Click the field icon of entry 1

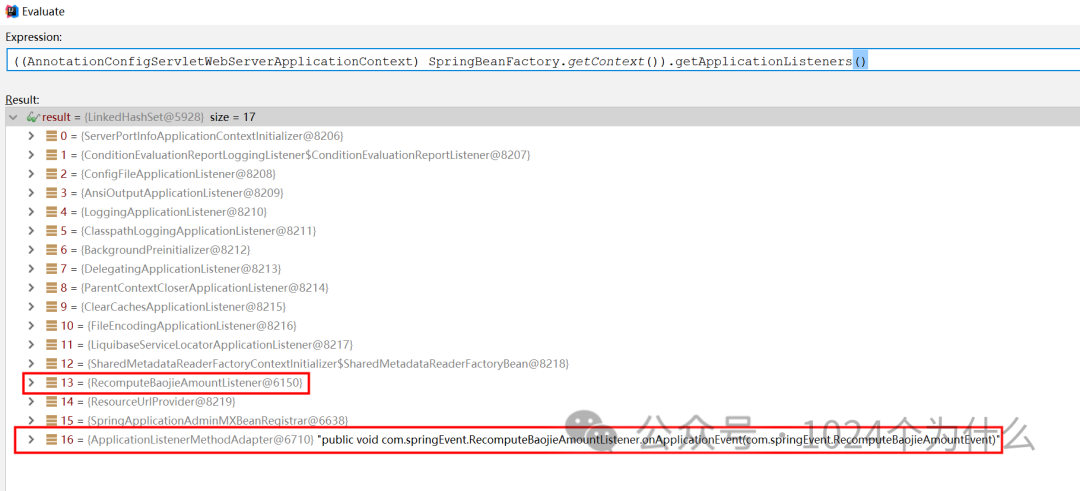coord(52,155)
